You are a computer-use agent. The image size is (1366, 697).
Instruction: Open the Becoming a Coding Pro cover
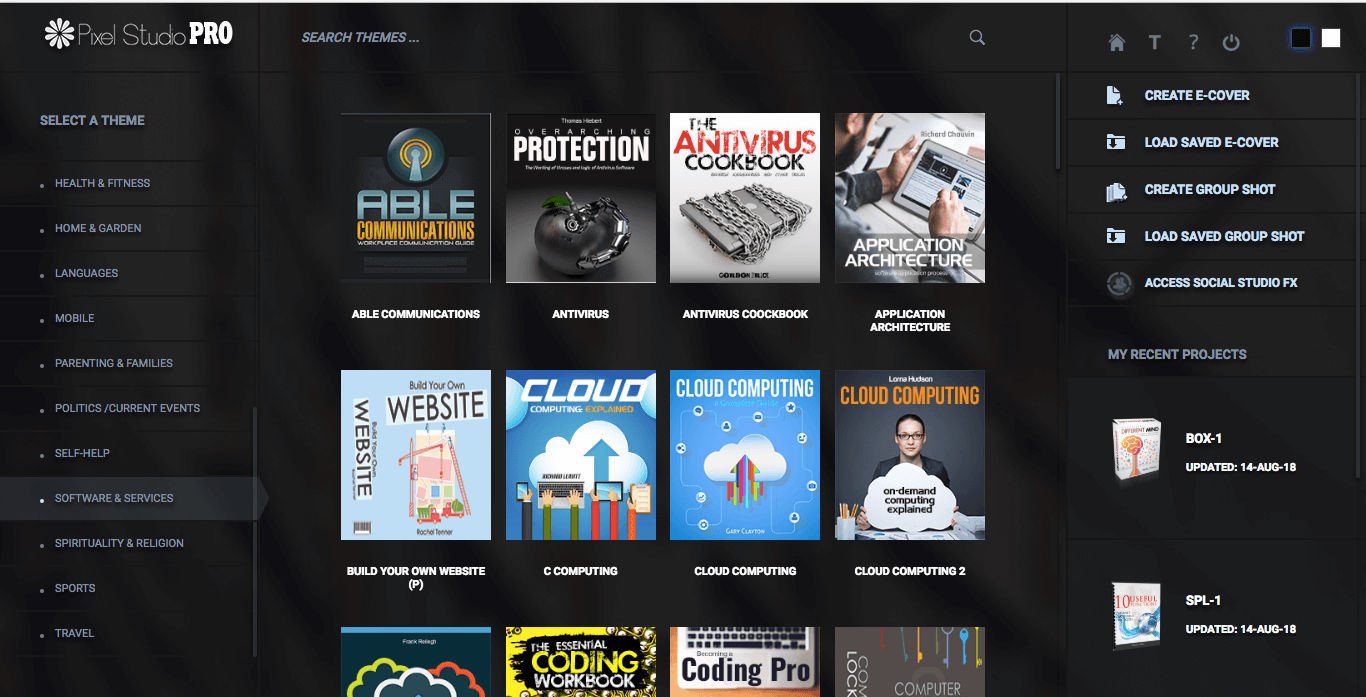coord(745,662)
